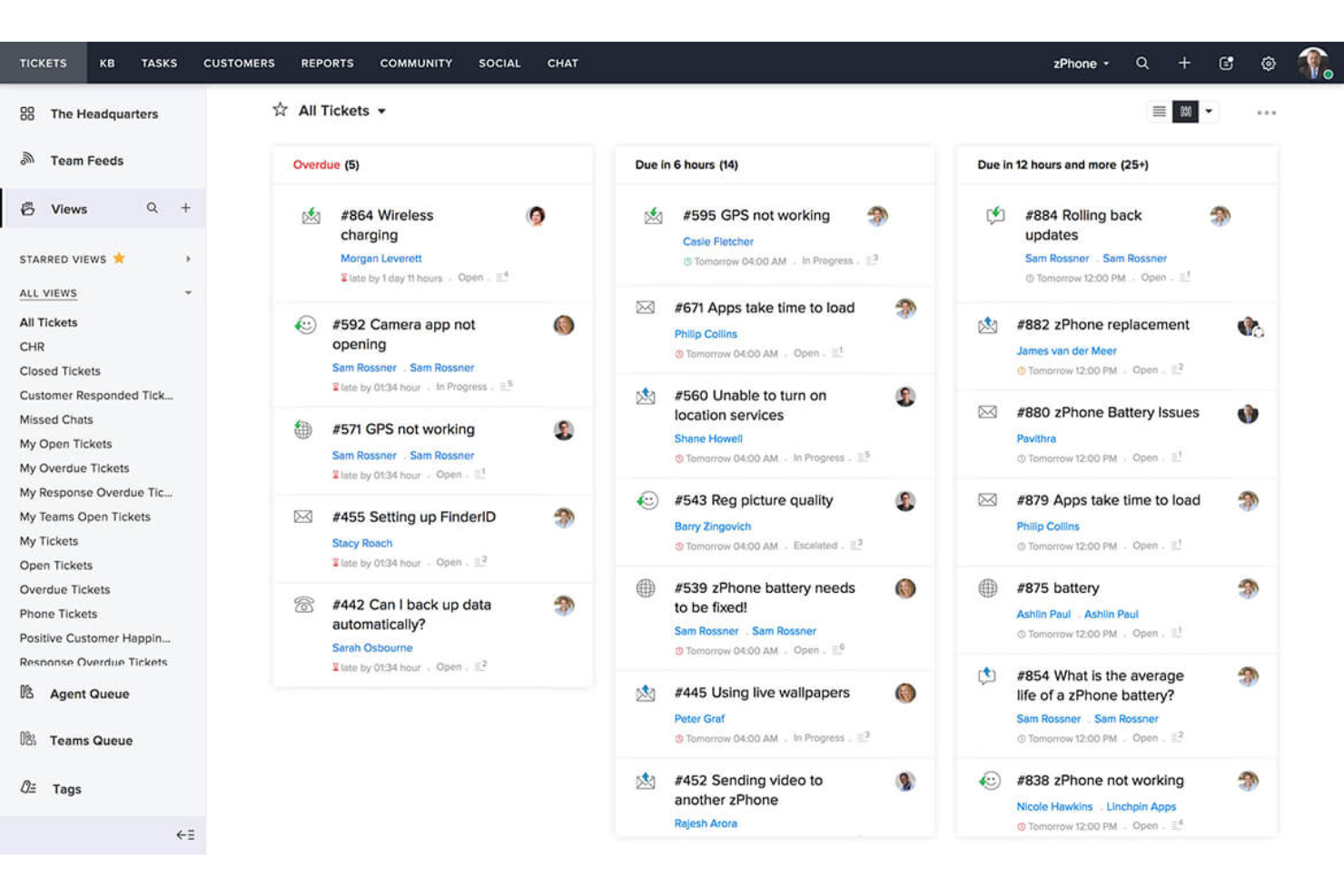Expand the All Tickets view dropdown
Screen dimensions: 1344x896
[382, 110]
